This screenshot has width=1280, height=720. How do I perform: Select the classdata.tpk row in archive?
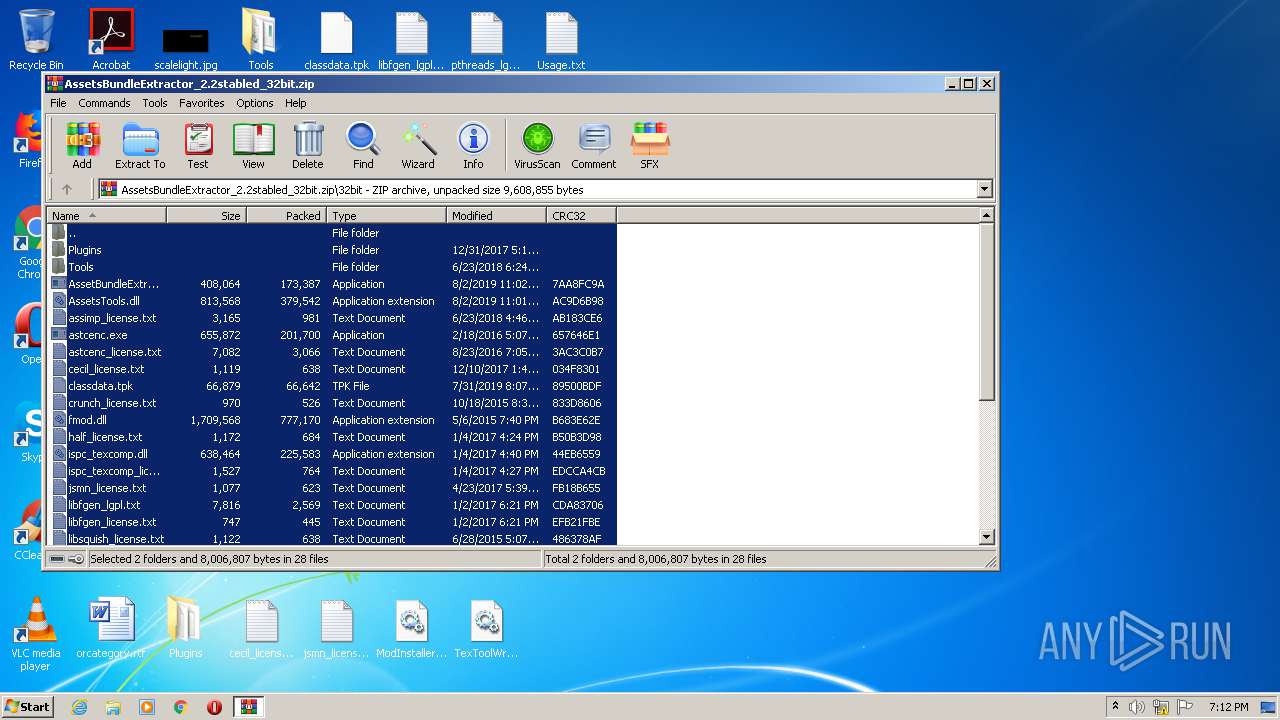click(332, 386)
